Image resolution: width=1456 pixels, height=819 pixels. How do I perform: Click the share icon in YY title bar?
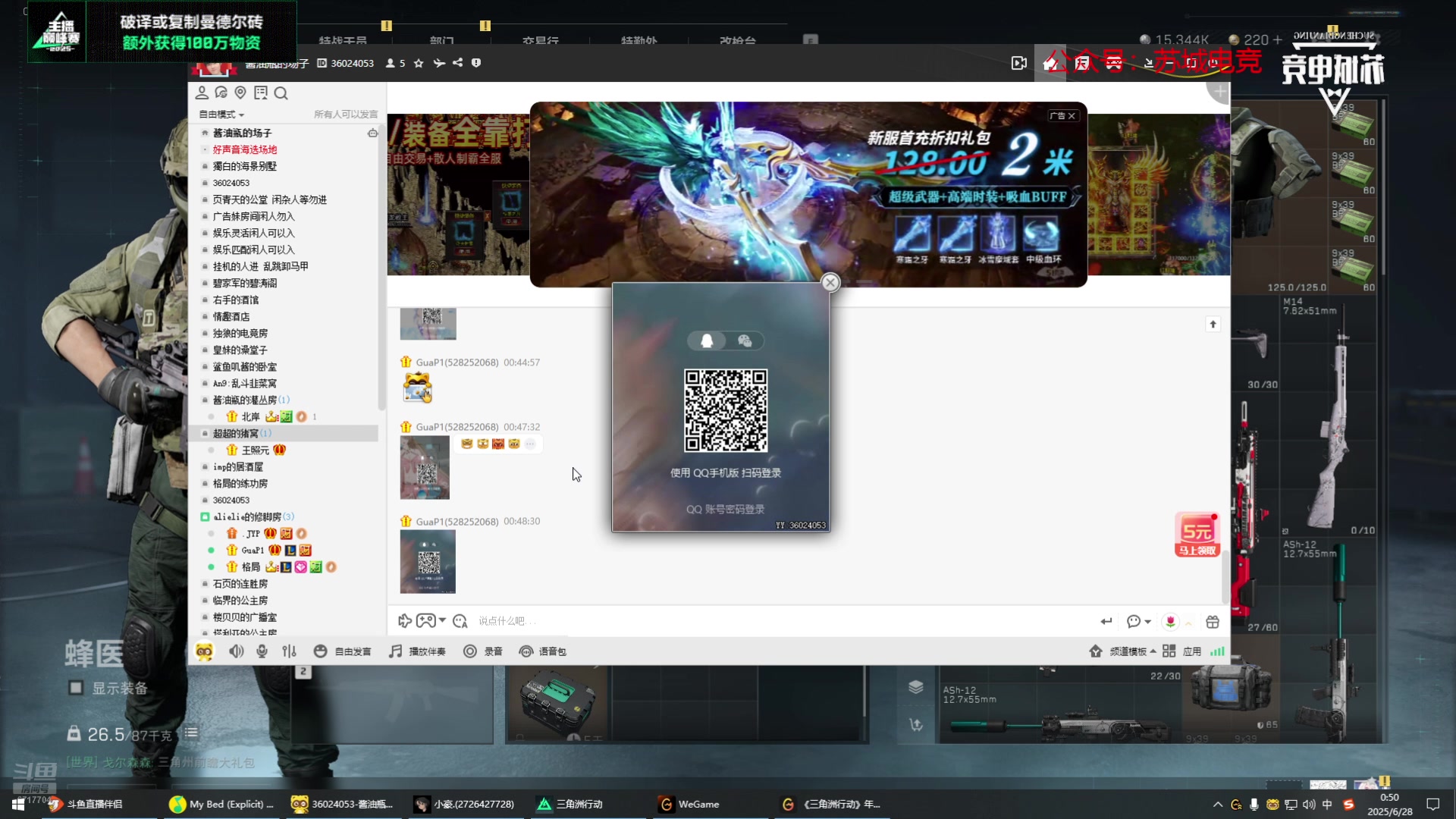[x=457, y=63]
